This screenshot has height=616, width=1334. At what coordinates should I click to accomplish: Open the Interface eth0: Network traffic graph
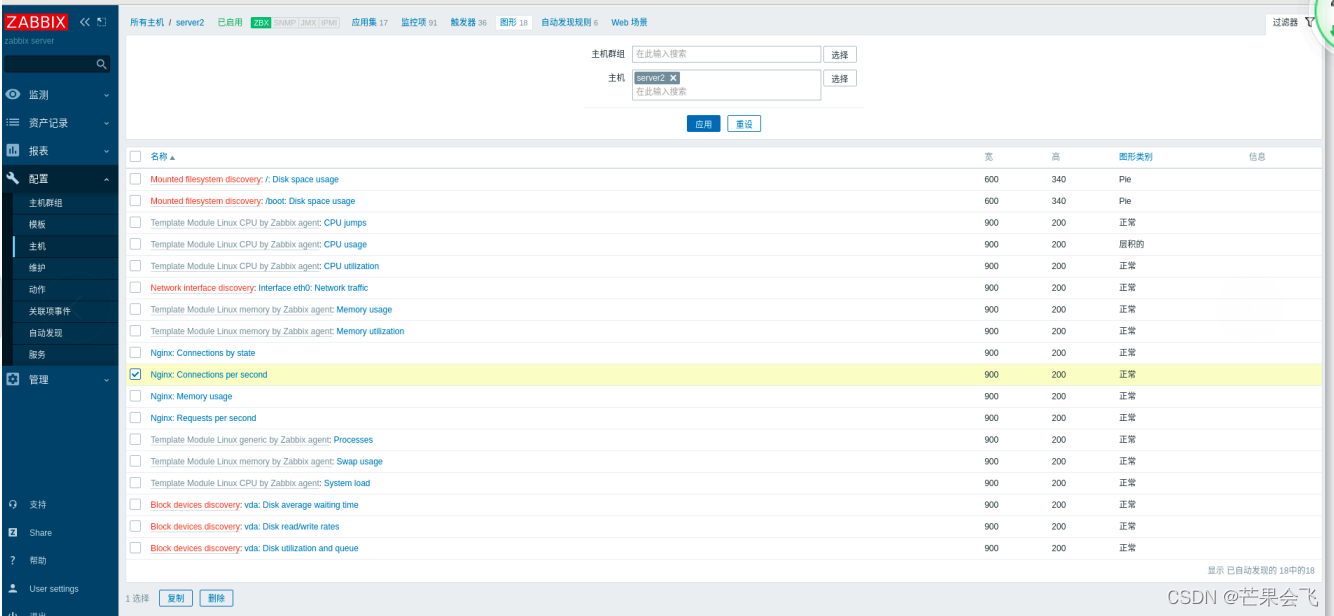(313, 288)
